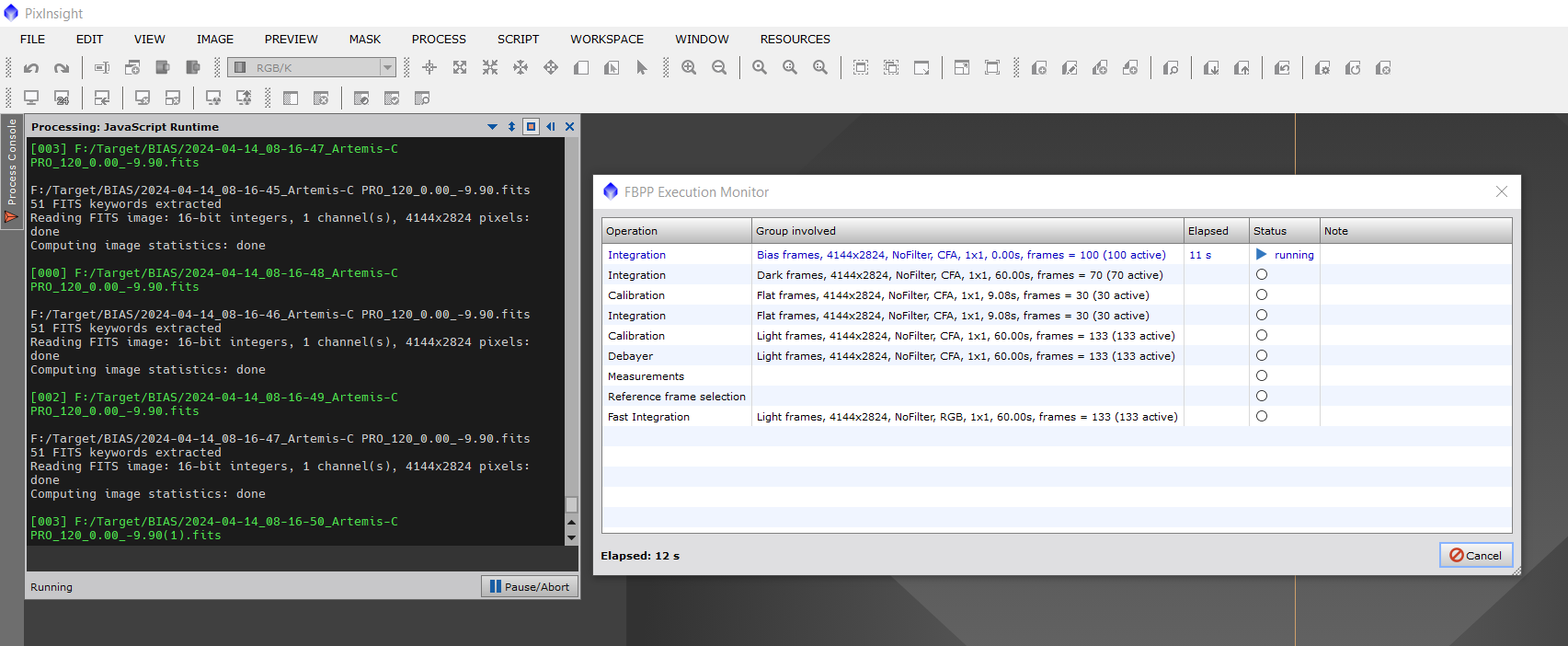Click the Cancel button in FBPP Execution Monitor
The height and width of the screenshot is (646, 1568).
click(x=1476, y=555)
